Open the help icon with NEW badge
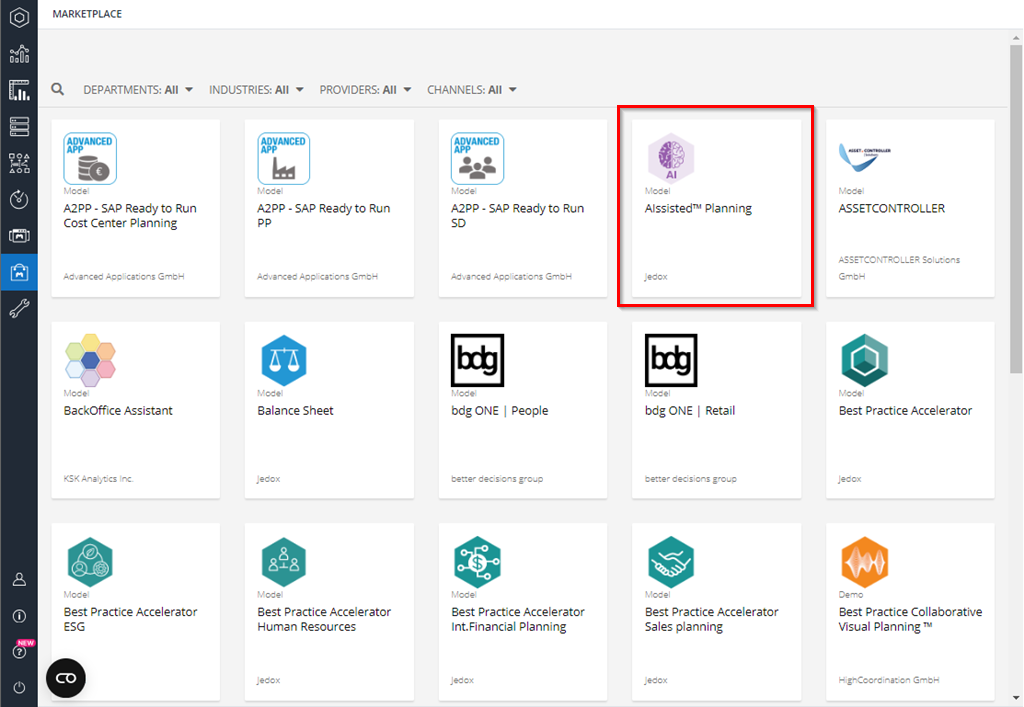Screen dimensions: 1024x707 19,652
